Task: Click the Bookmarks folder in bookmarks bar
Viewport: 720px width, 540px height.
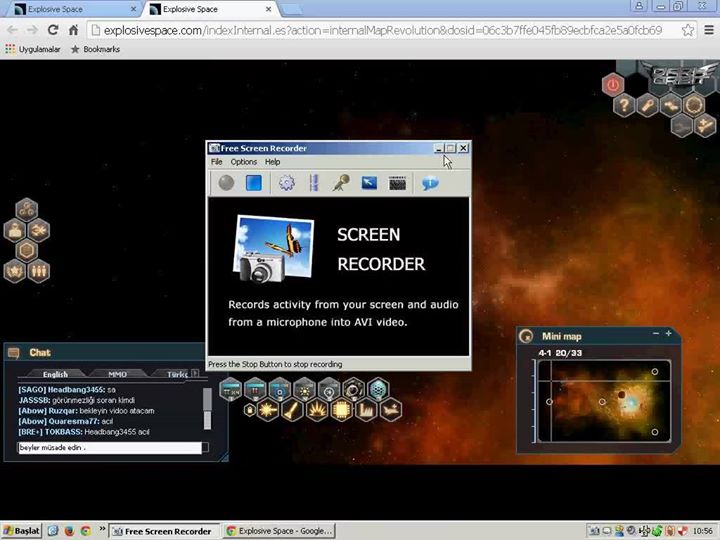Action: [96, 49]
